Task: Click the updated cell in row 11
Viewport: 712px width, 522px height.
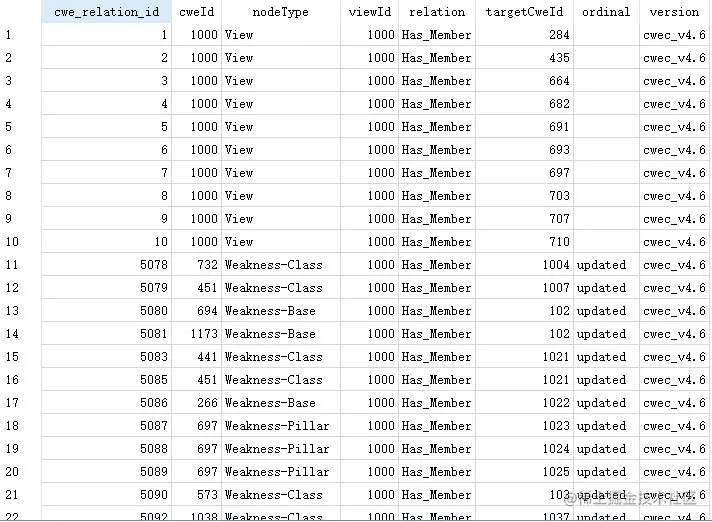Action: 606,265
